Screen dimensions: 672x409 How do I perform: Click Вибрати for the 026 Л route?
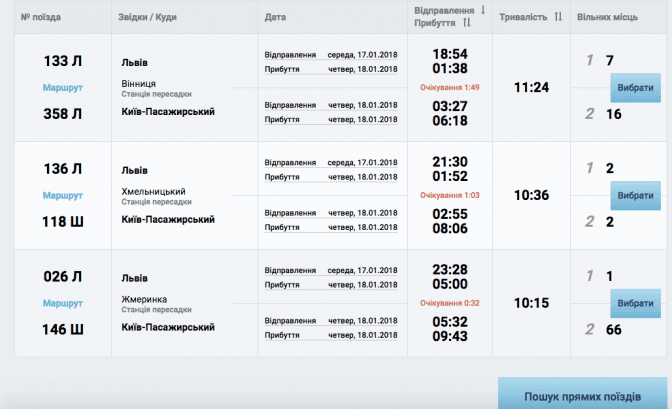(x=635, y=303)
